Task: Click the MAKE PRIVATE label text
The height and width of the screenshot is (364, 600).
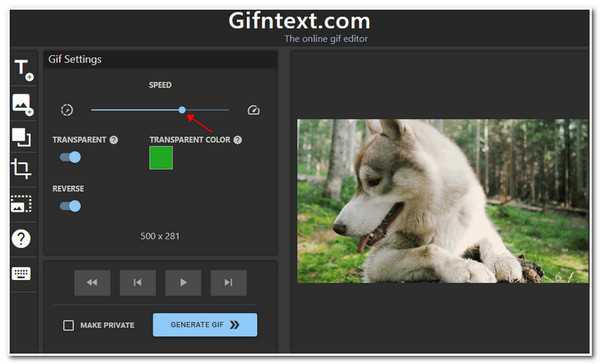Action: point(108,325)
